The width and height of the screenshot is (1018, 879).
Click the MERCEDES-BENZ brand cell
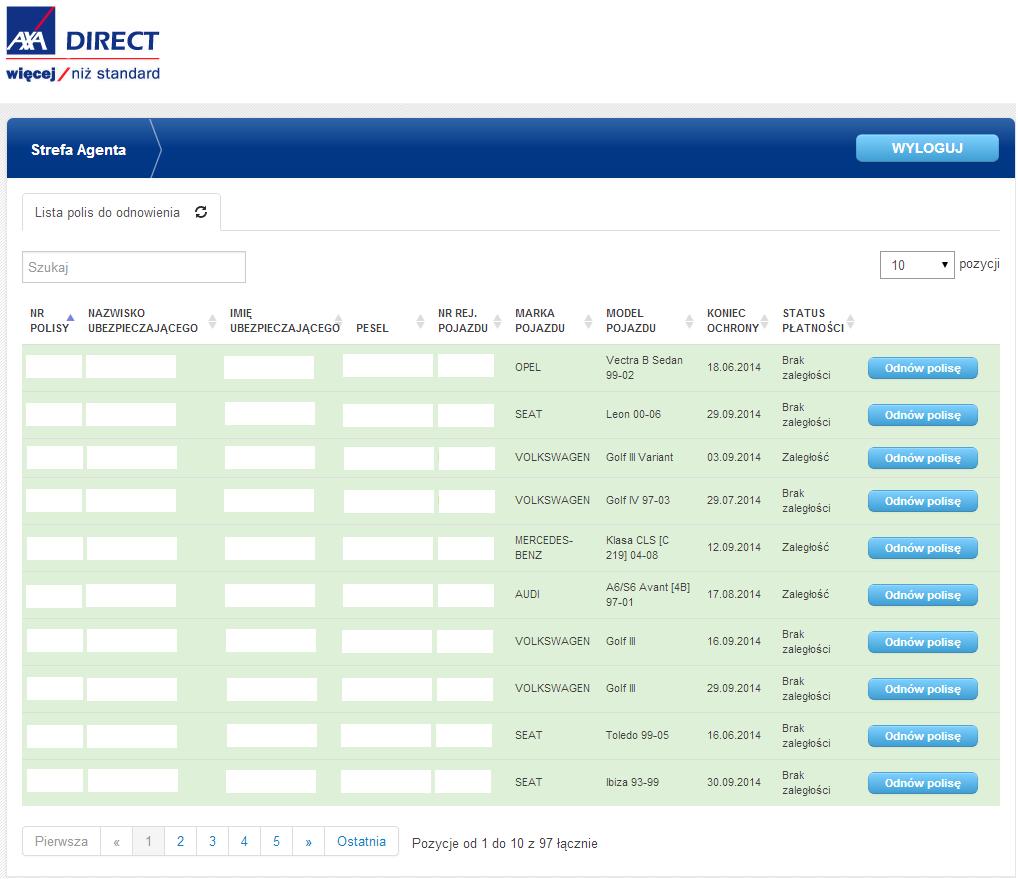(x=544, y=547)
